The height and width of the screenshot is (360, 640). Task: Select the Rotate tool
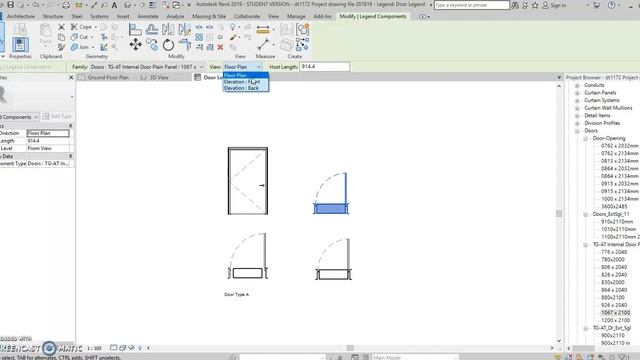(168, 44)
